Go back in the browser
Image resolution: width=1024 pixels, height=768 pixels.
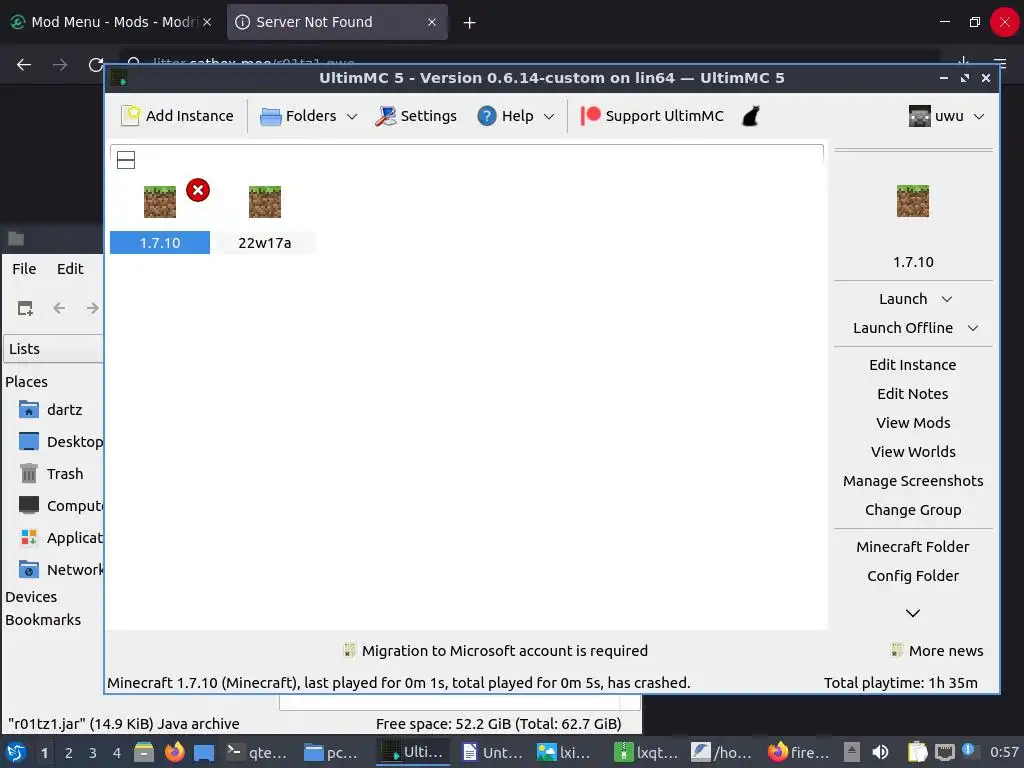point(24,65)
